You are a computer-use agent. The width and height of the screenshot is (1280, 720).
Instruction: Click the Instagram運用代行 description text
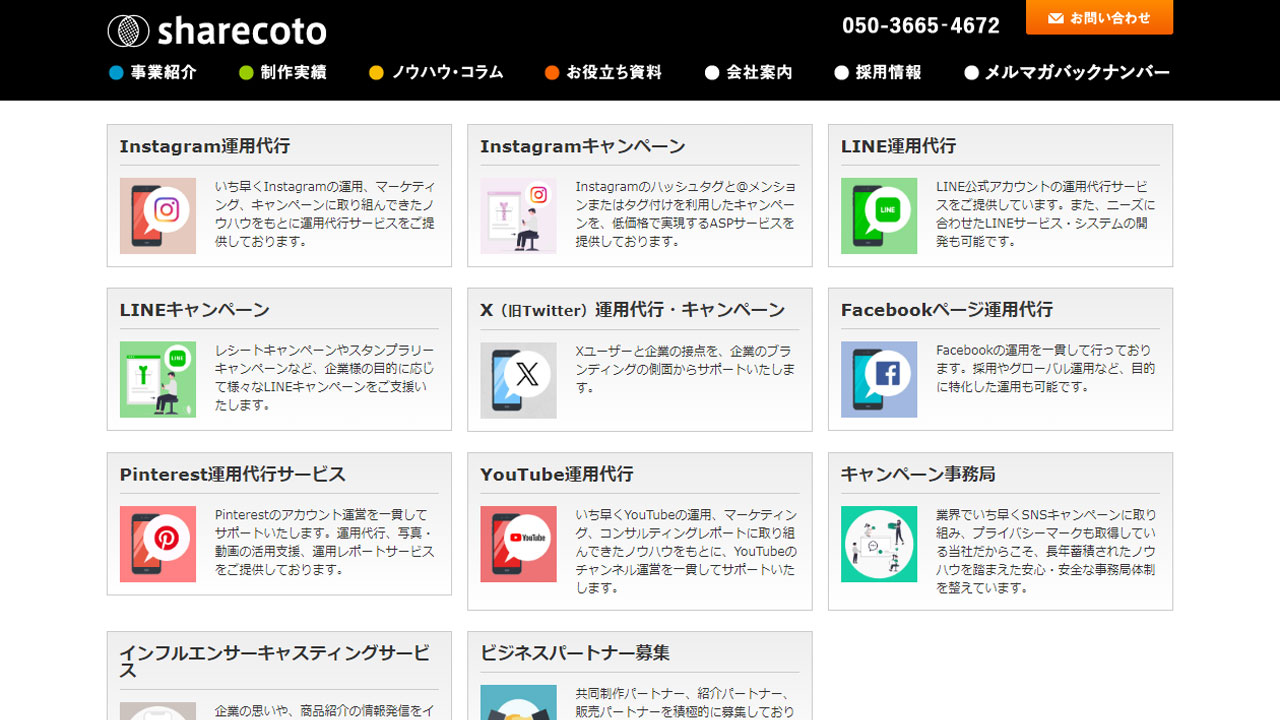pos(324,214)
